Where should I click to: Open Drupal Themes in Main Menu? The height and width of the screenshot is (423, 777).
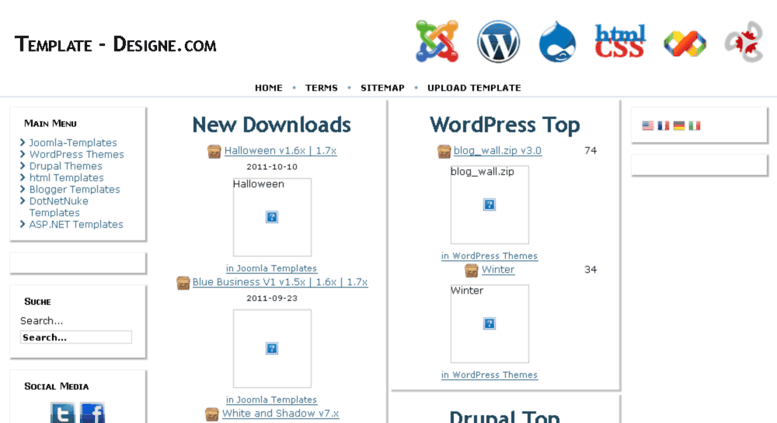point(65,166)
